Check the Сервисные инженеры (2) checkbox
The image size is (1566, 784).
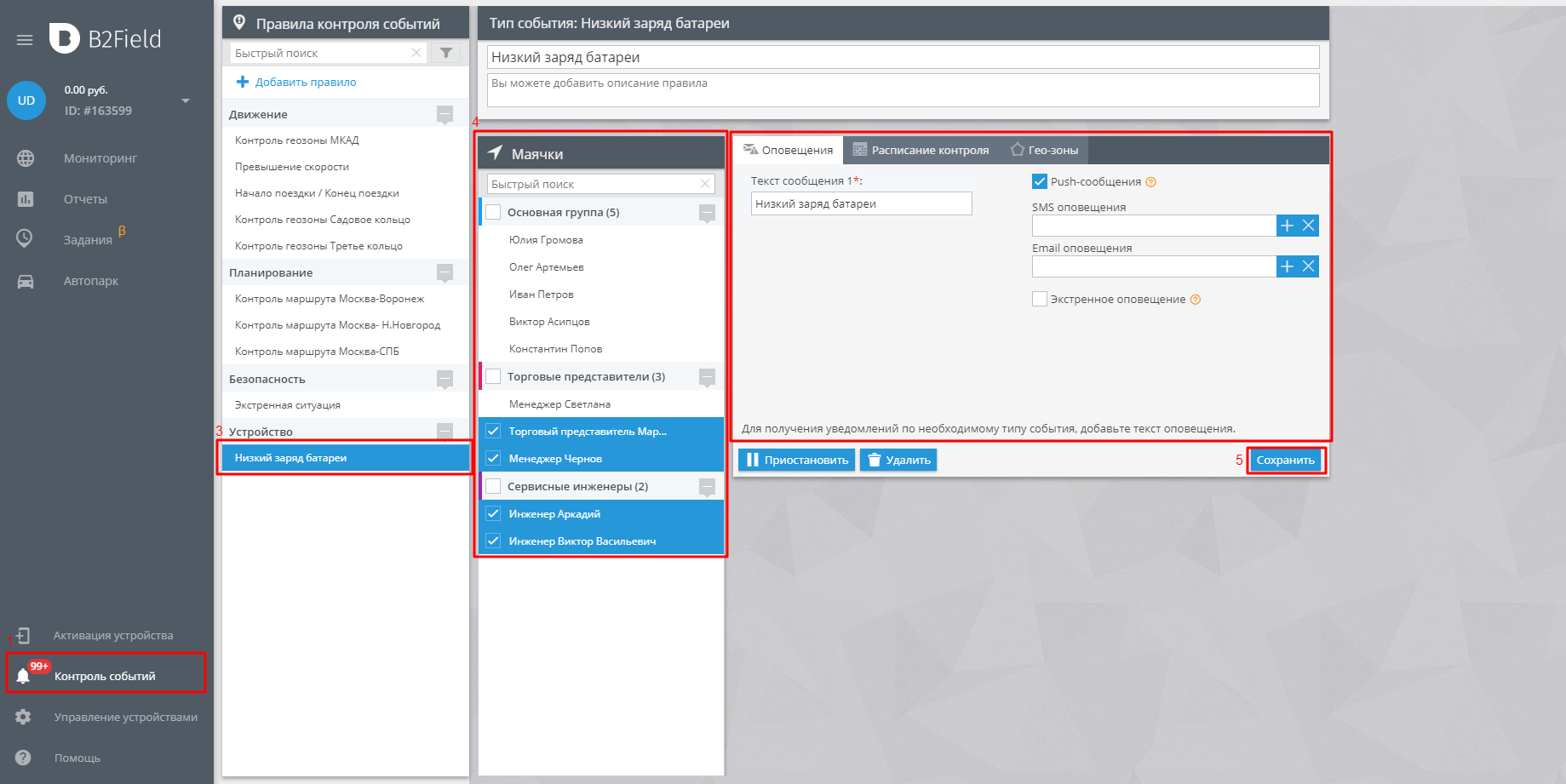493,486
